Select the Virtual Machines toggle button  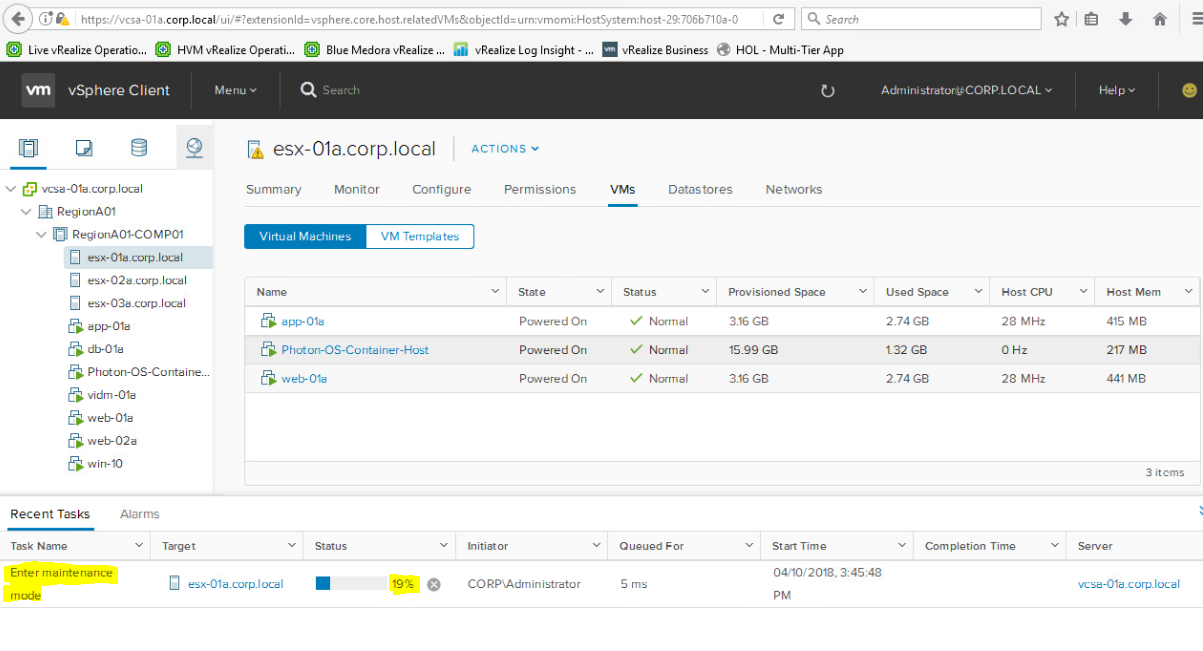coord(305,237)
